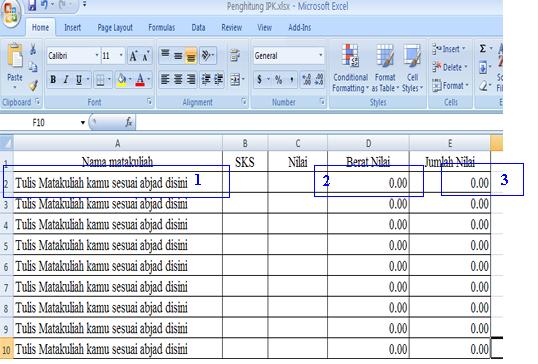Select column A header
Screen dimensions: 538x364
click(118, 143)
